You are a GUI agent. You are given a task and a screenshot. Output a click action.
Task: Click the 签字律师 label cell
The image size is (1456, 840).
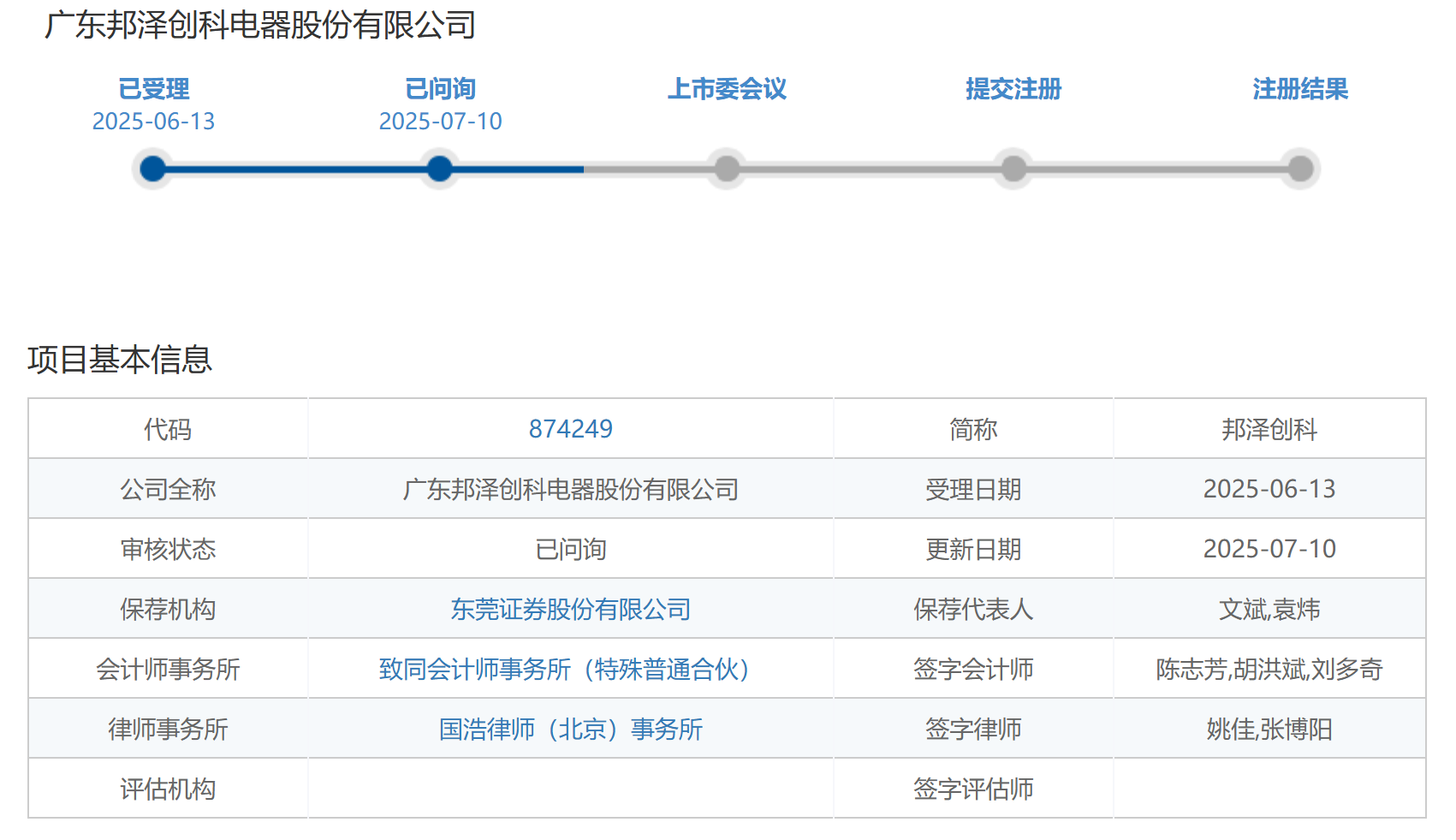tap(973, 729)
